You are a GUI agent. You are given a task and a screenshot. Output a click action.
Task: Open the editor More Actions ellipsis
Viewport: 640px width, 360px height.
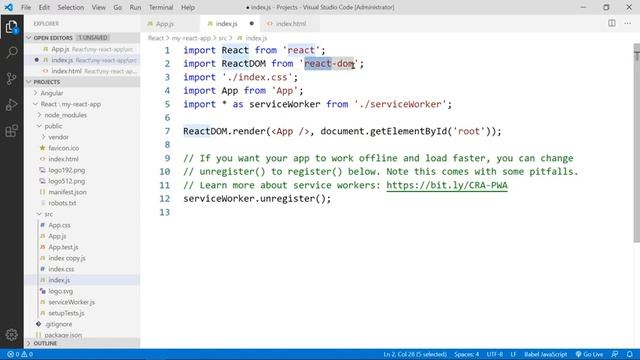coord(627,23)
